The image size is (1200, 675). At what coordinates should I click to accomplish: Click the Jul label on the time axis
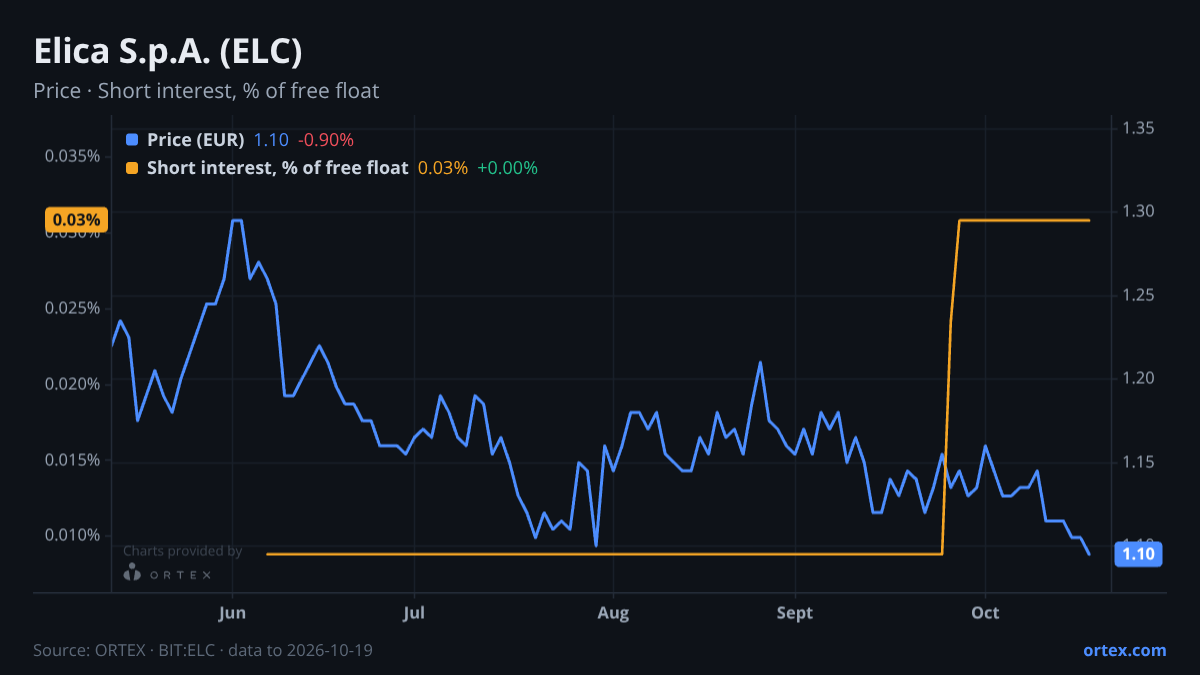point(413,613)
